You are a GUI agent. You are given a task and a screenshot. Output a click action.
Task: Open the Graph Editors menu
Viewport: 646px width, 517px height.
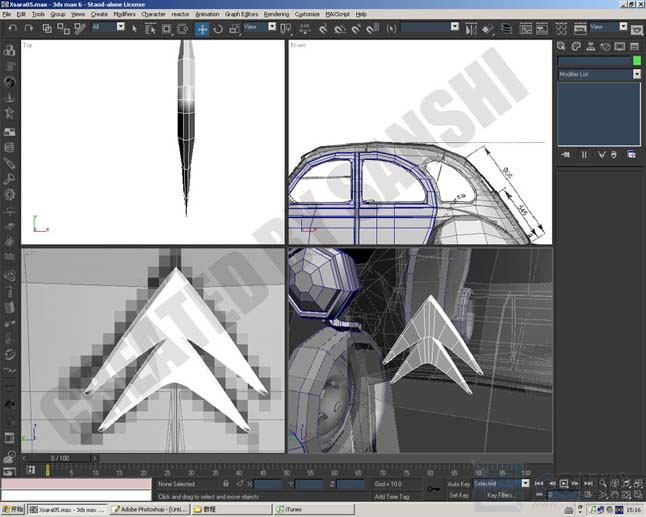[x=241, y=14]
